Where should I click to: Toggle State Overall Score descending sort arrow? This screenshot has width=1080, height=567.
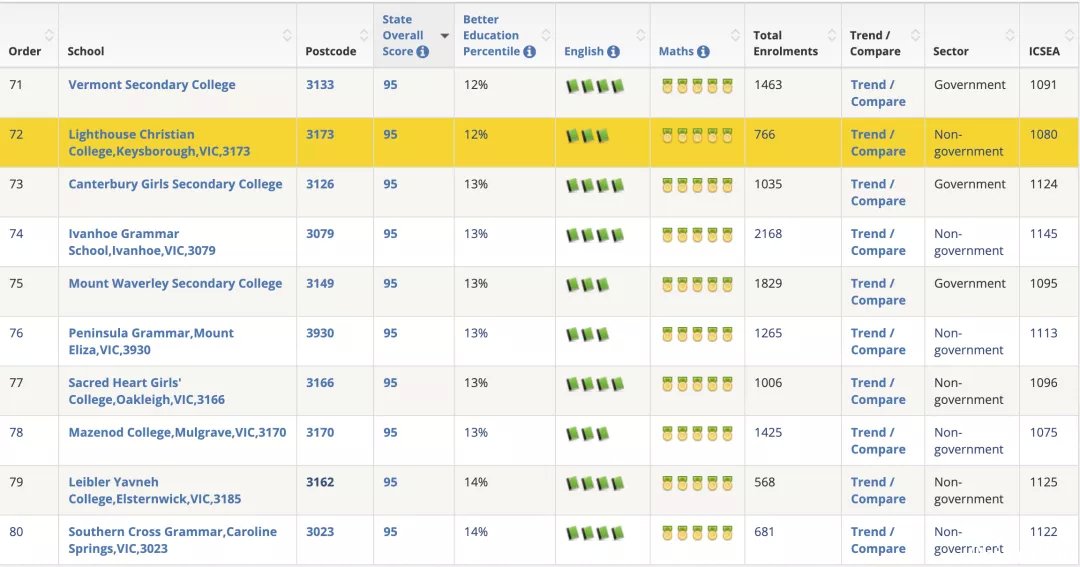click(x=445, y=36)
